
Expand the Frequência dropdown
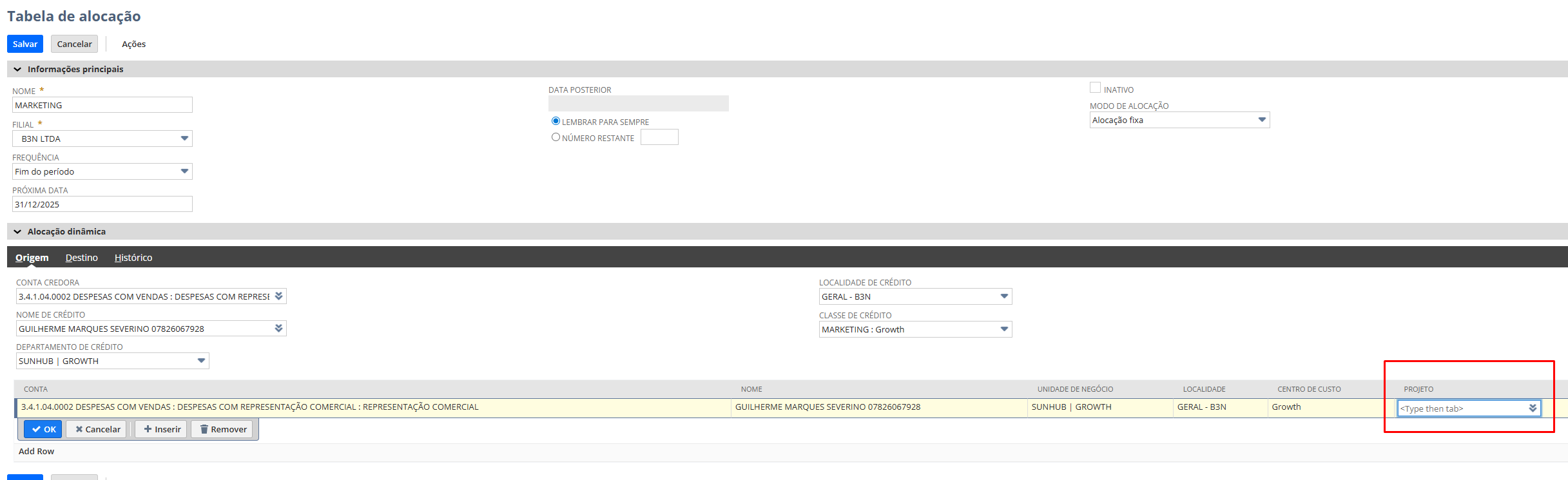tap(102, 171)
